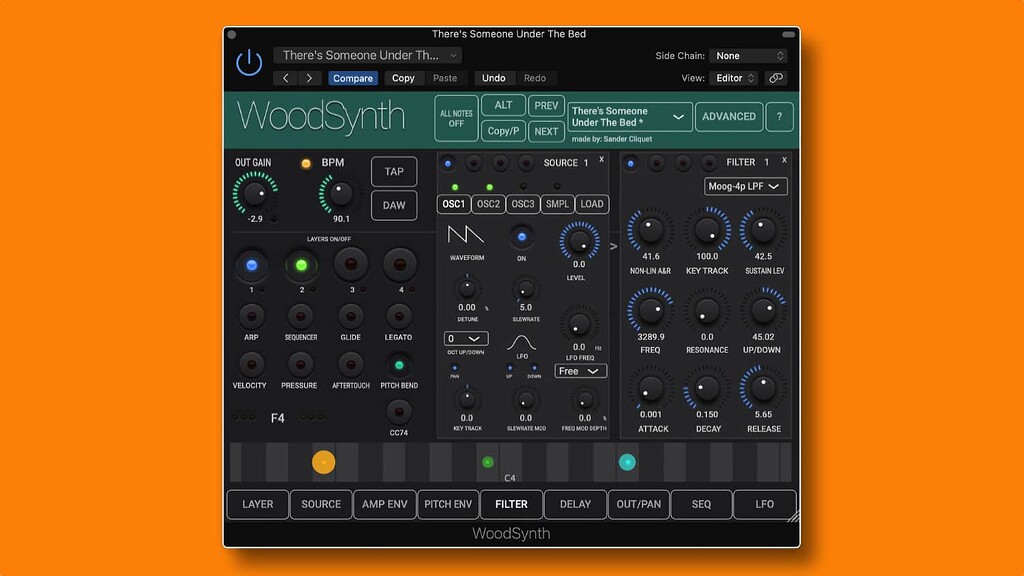
Task: Open the question mark help button
Action: [x=779, y=117]
